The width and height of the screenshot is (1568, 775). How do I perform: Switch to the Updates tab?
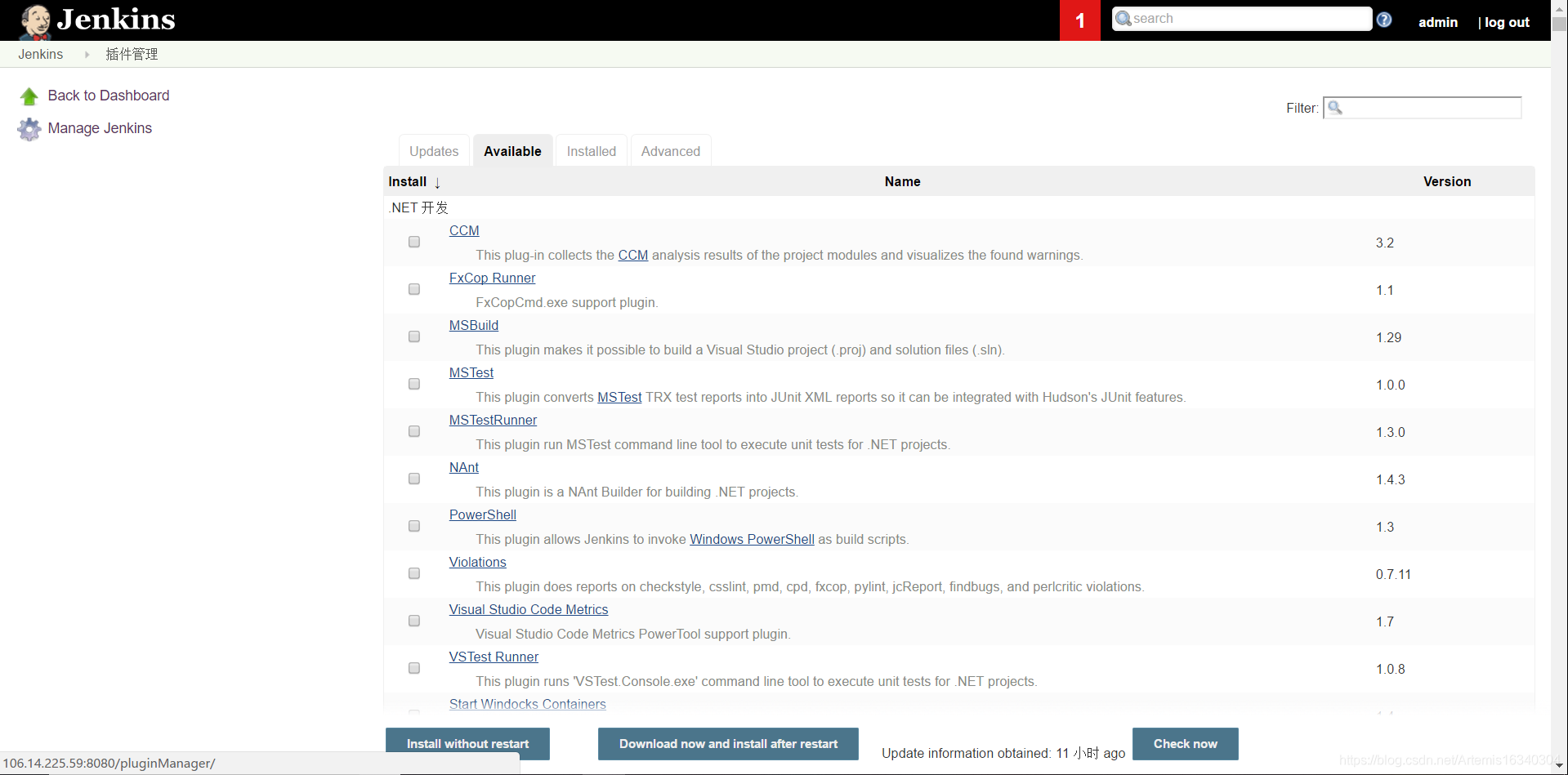point(434,151)
